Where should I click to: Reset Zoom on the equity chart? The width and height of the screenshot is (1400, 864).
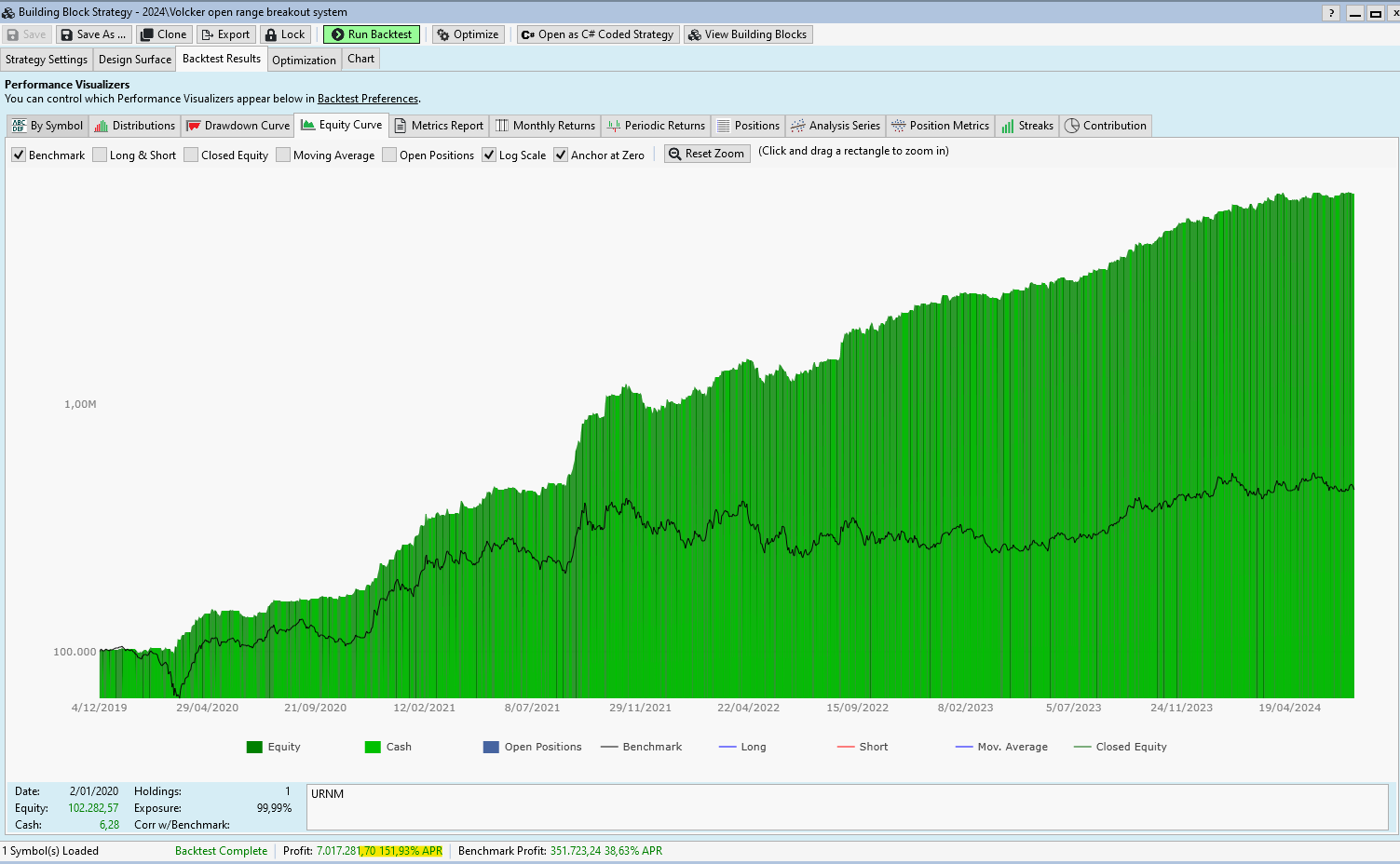pos(706,154)
